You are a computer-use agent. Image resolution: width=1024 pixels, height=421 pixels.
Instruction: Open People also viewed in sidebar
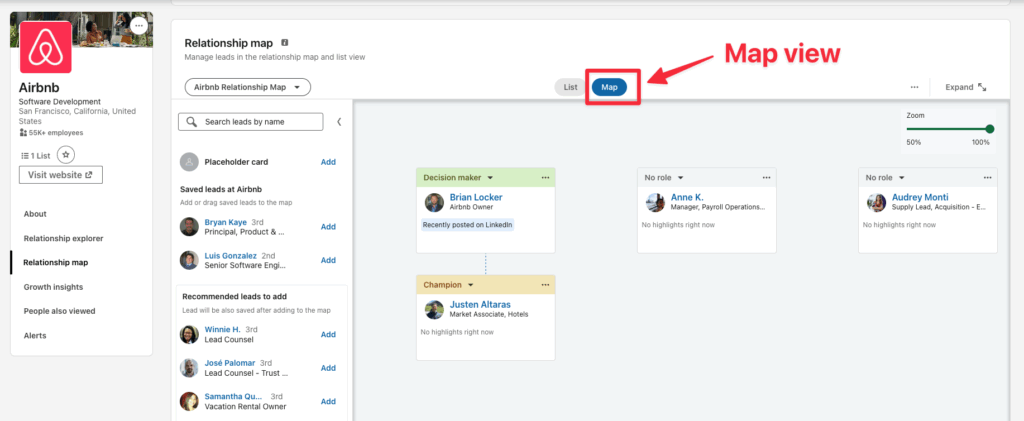coord(59,311)
